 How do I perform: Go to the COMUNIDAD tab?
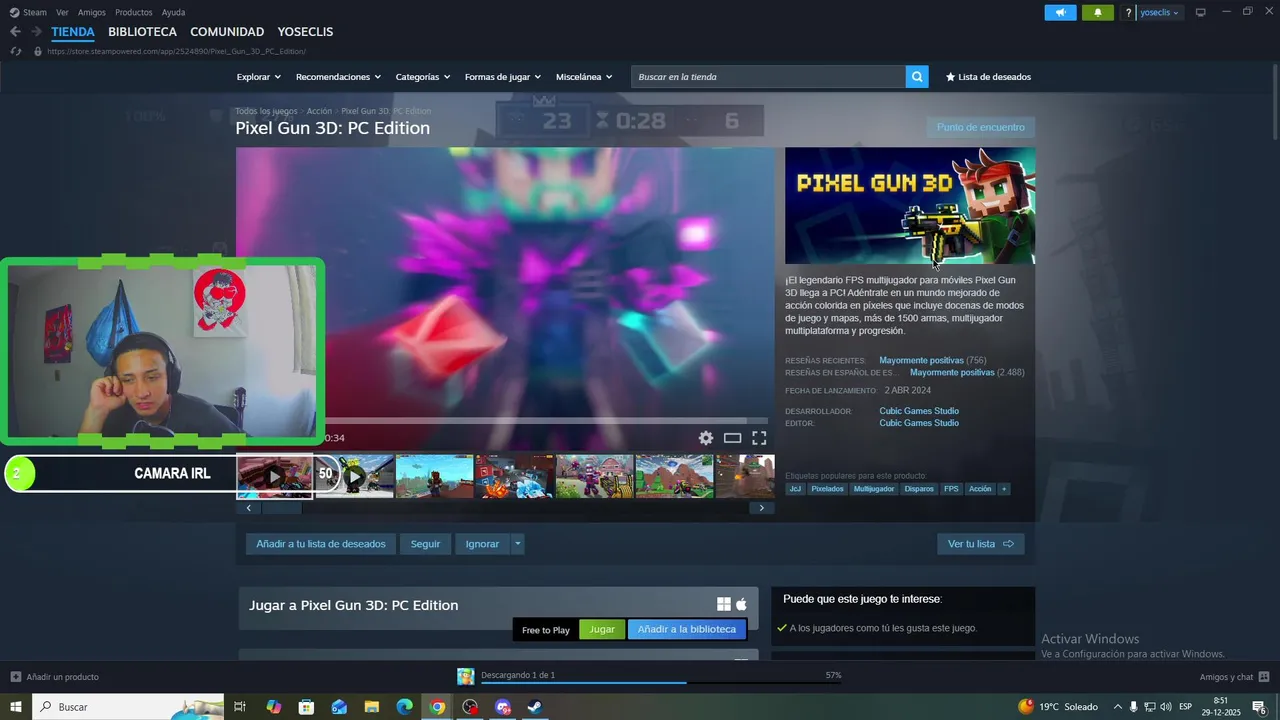[227, 32]
